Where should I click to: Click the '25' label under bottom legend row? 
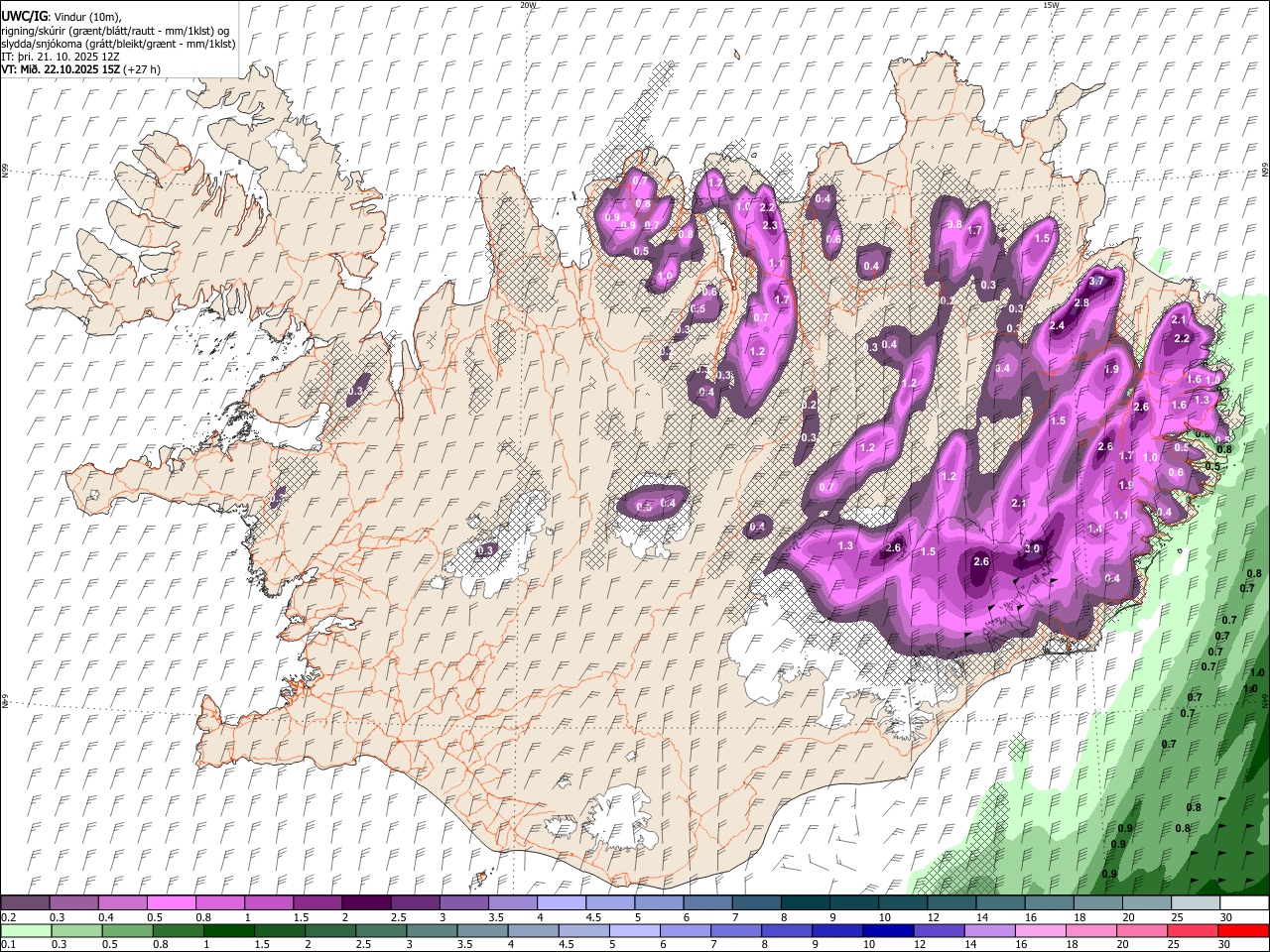click(x=1174, y=944)
